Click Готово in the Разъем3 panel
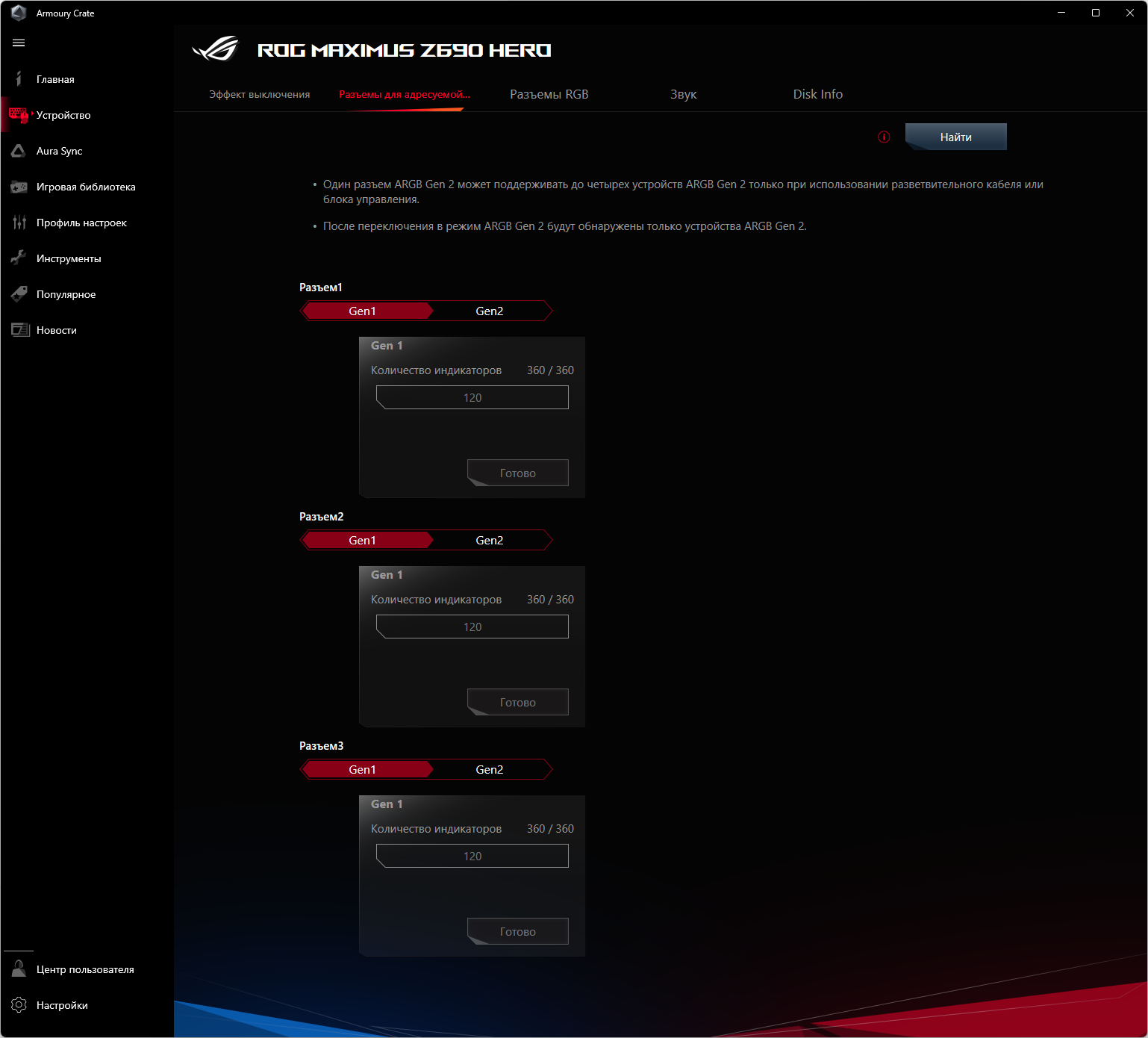The height and width of the screenshot is (1038, 1148). (x=518, y=931)
